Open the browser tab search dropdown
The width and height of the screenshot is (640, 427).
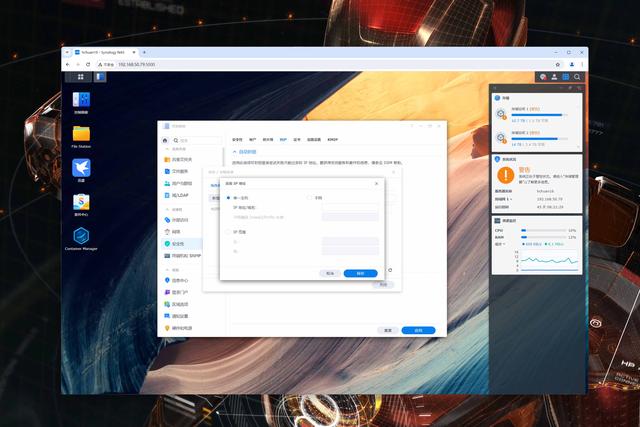pos(67,52)
